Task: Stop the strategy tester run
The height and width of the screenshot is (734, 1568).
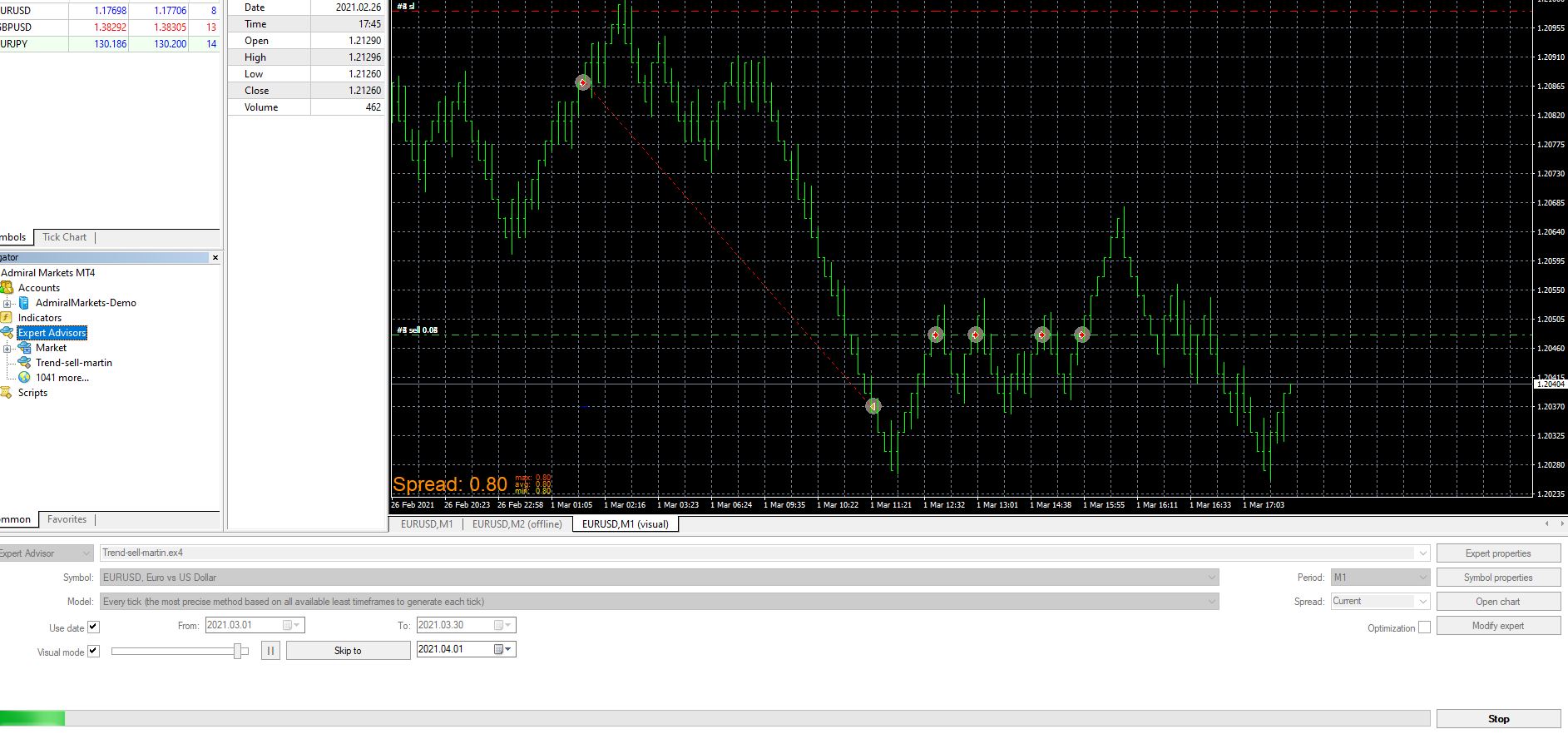Action: click(x=1498, y=719)
